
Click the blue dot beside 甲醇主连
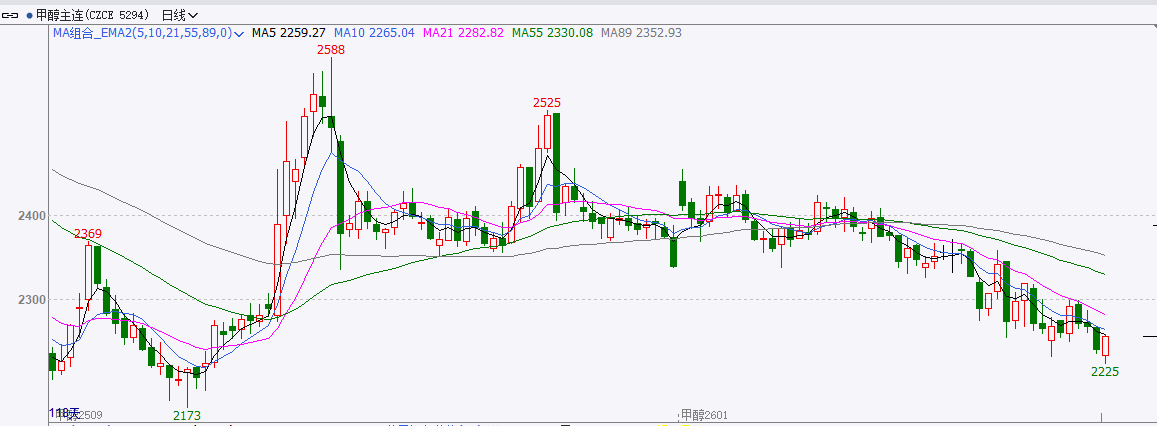(x=28, y=15)
